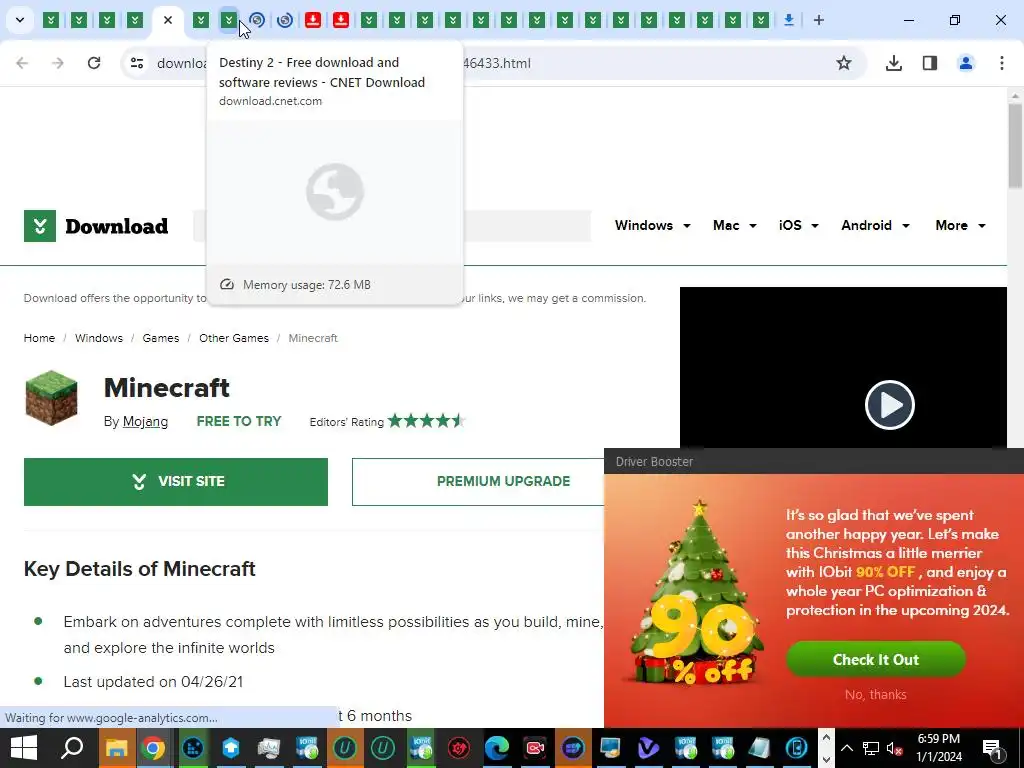Open Microsoft Edge from the taskbar
This screenshot has height=768, width=1024.
[497, 748]
